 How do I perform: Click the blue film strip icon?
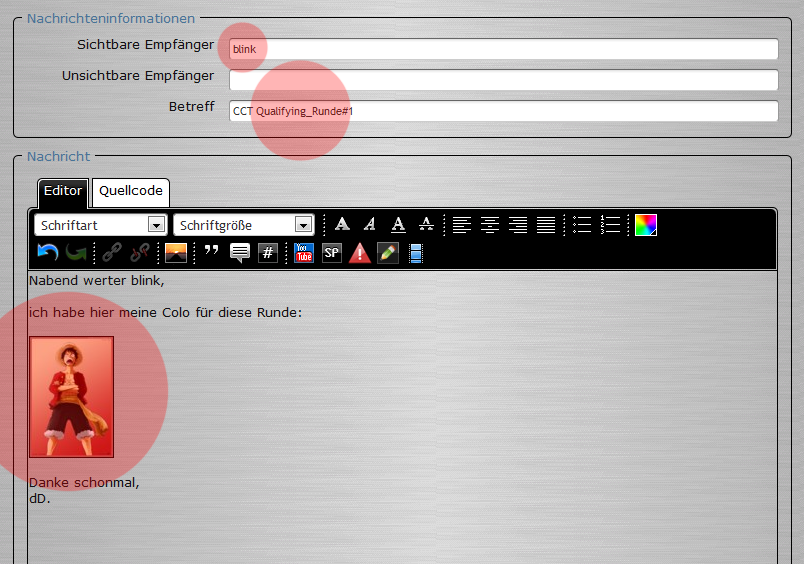pyautogui.click(x=416, y=253)
